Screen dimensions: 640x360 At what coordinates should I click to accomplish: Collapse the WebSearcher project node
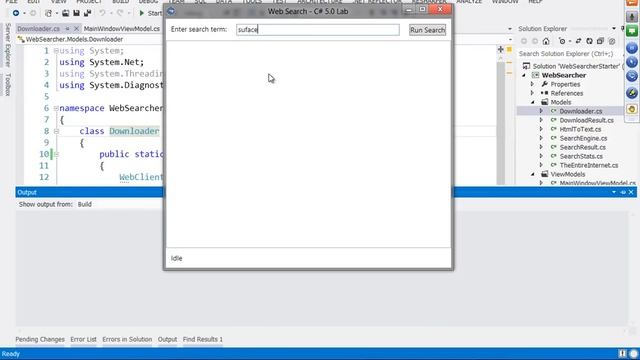tap(524, 75)
